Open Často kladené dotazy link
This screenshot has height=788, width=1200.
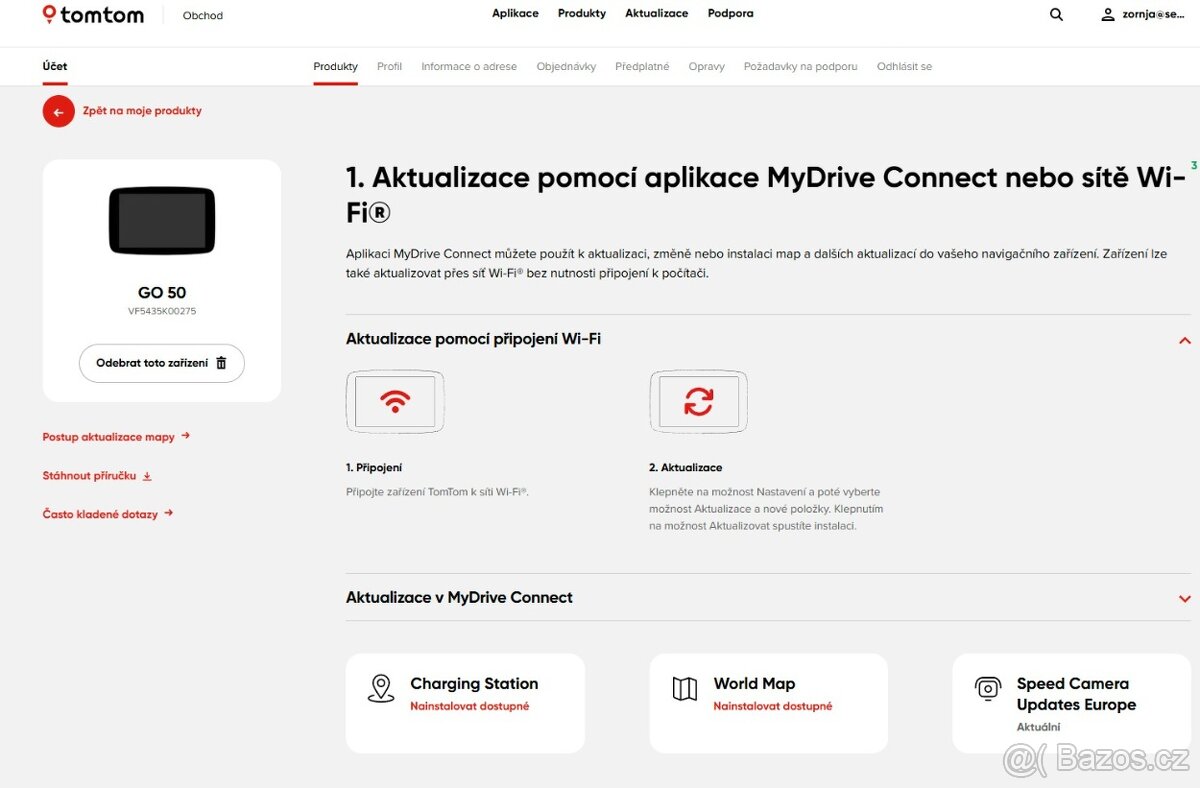tap(100, 514)
